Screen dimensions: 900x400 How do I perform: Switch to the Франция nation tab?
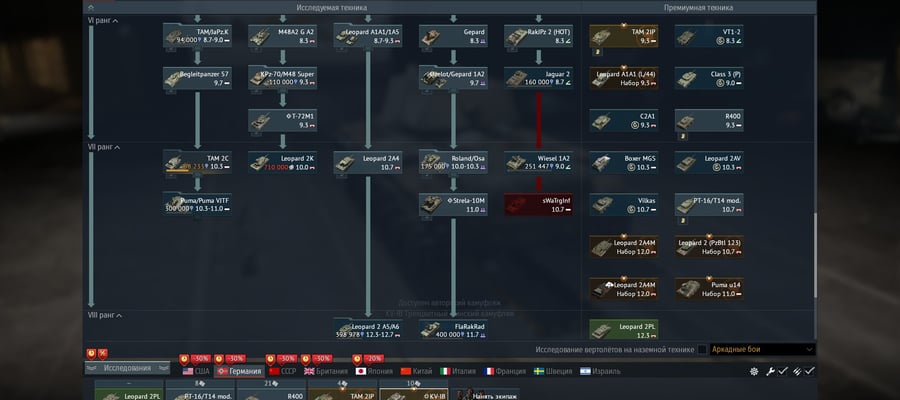(505, 371)
